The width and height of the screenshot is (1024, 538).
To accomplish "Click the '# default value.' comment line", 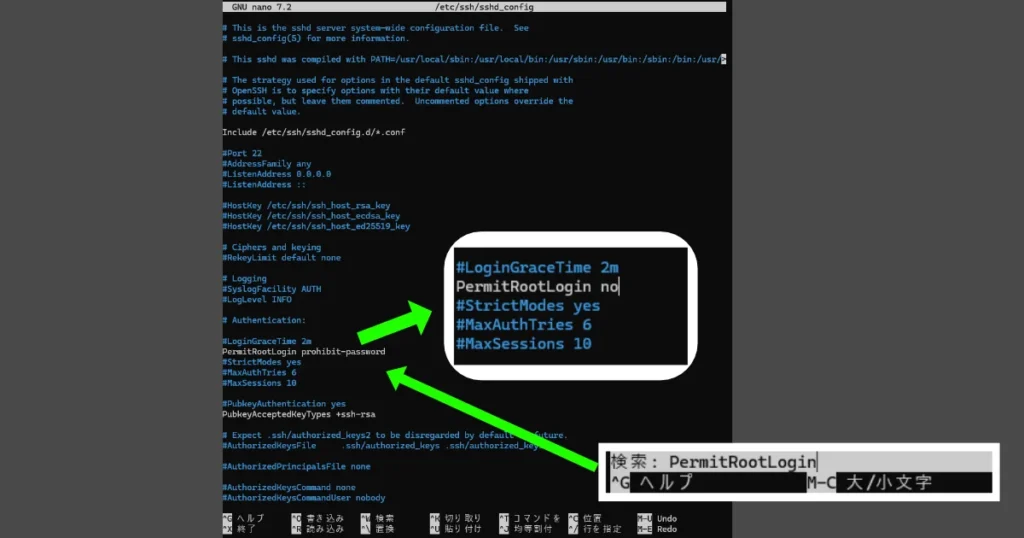I will (262, 112).
